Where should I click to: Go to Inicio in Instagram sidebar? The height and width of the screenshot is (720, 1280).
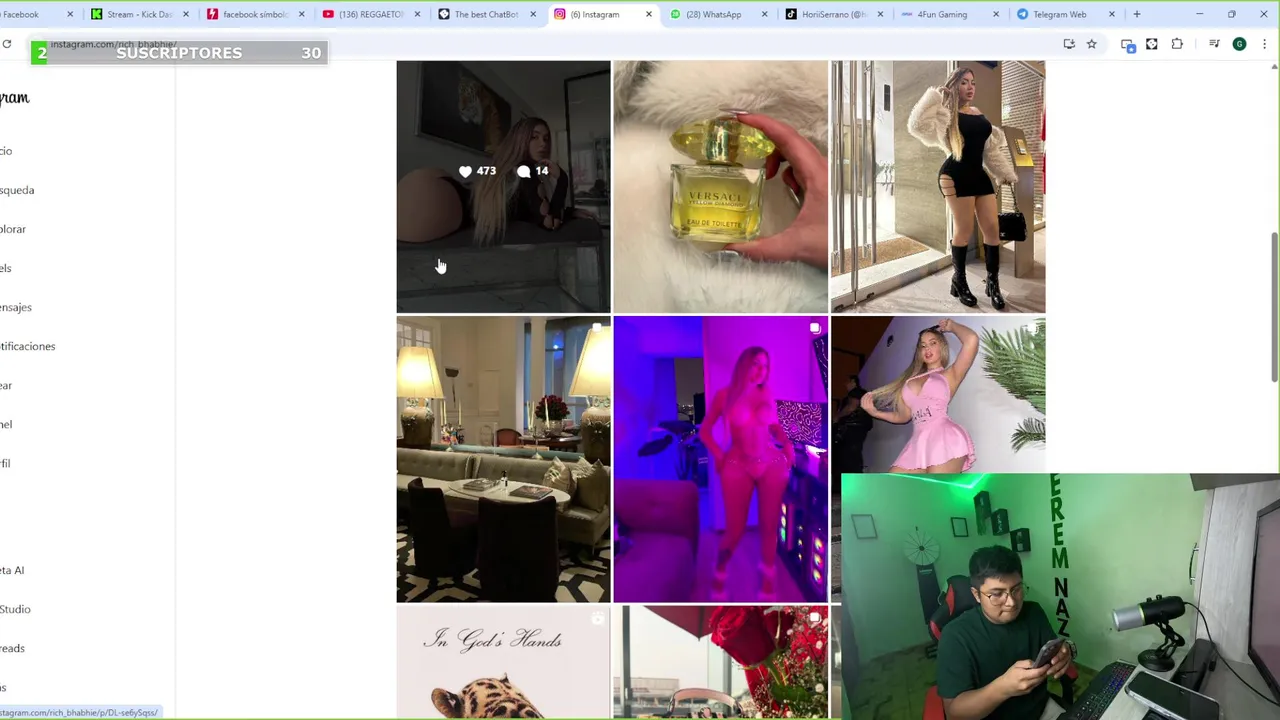click(6, 151)
